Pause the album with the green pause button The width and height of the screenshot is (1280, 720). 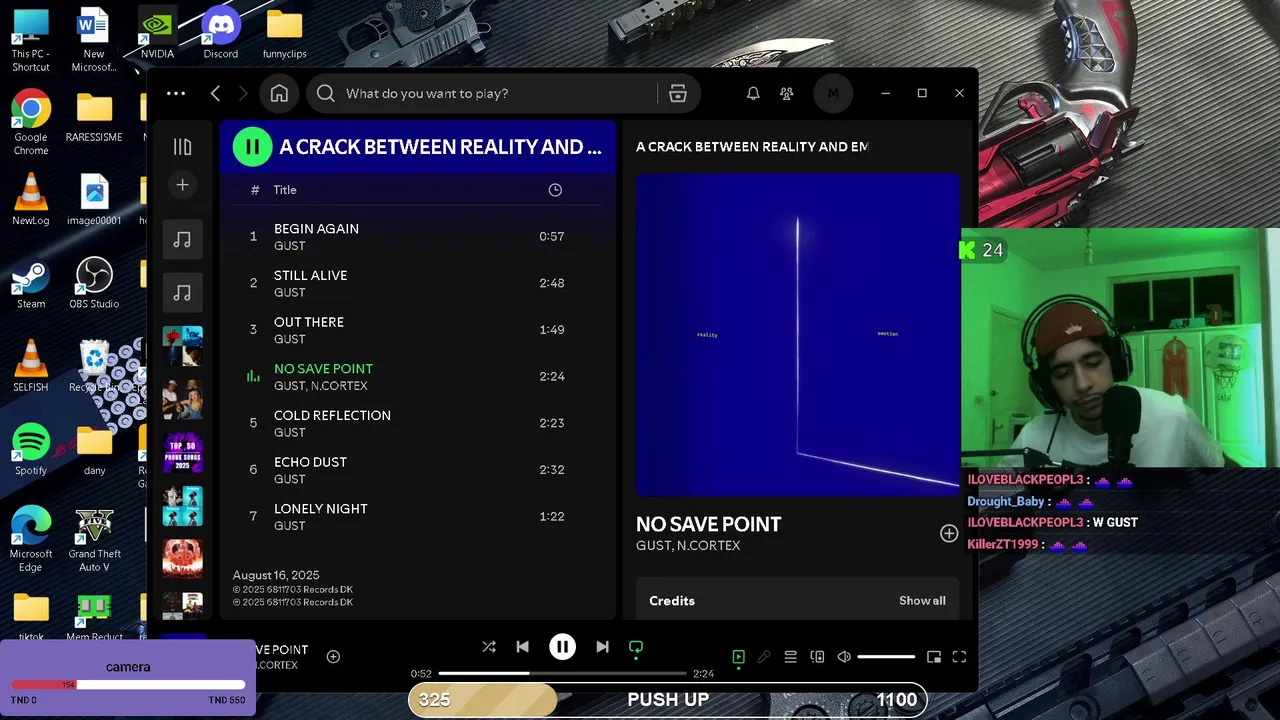coord(252,147)
